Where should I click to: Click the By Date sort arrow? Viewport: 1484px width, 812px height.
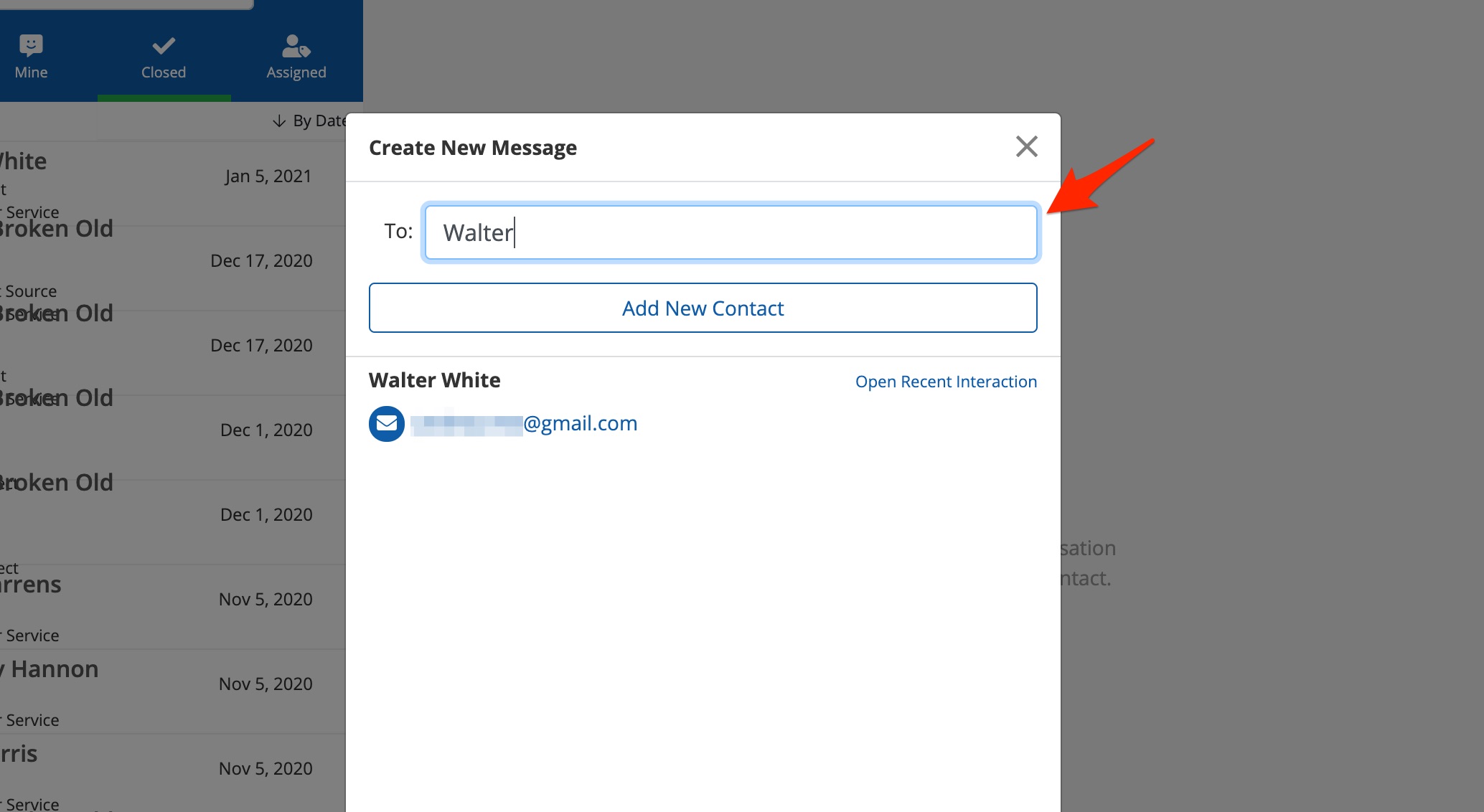coord(279,121)
